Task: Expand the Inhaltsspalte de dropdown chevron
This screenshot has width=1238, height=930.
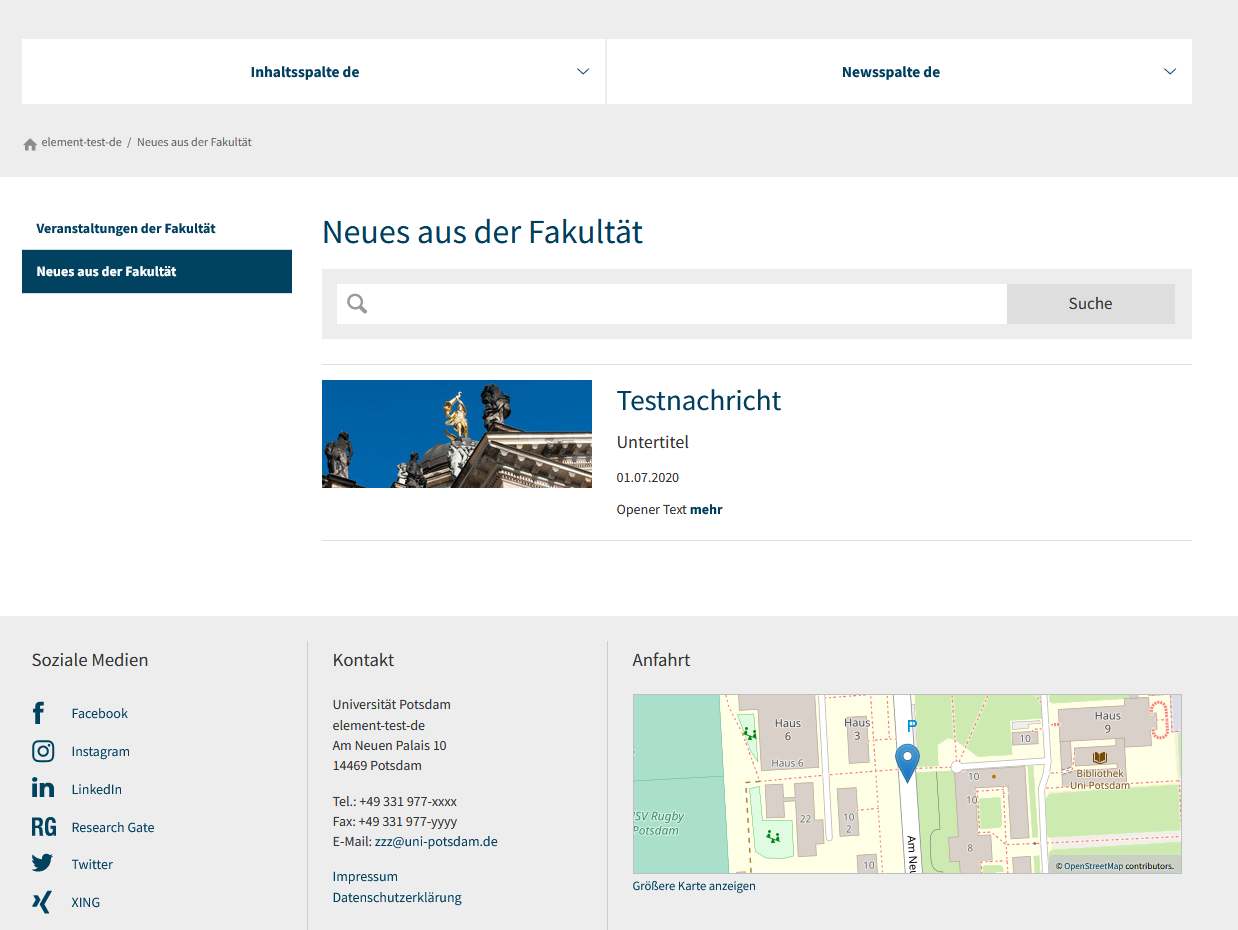Action: click(583, 72)
